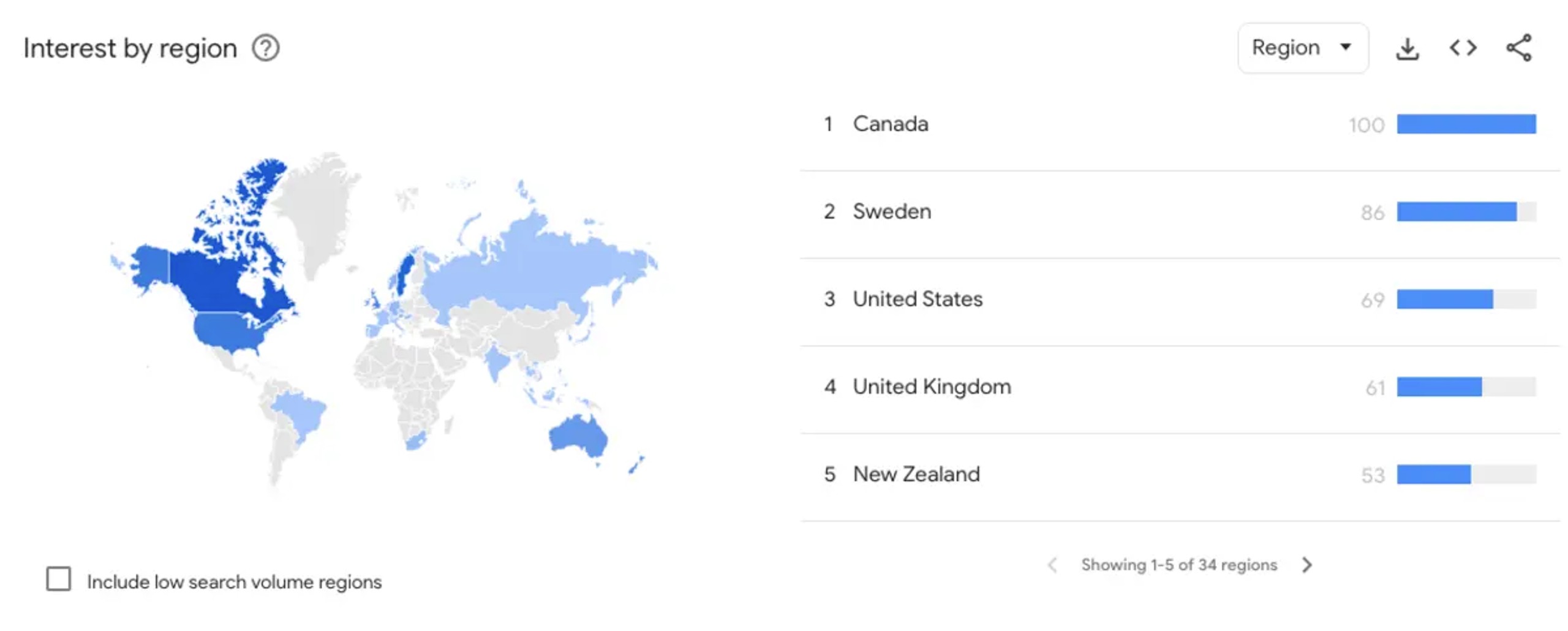The width and height of the screenshot is (1568, 631).
Task: Click the Region dropdown arrow
Action: 1346,48
